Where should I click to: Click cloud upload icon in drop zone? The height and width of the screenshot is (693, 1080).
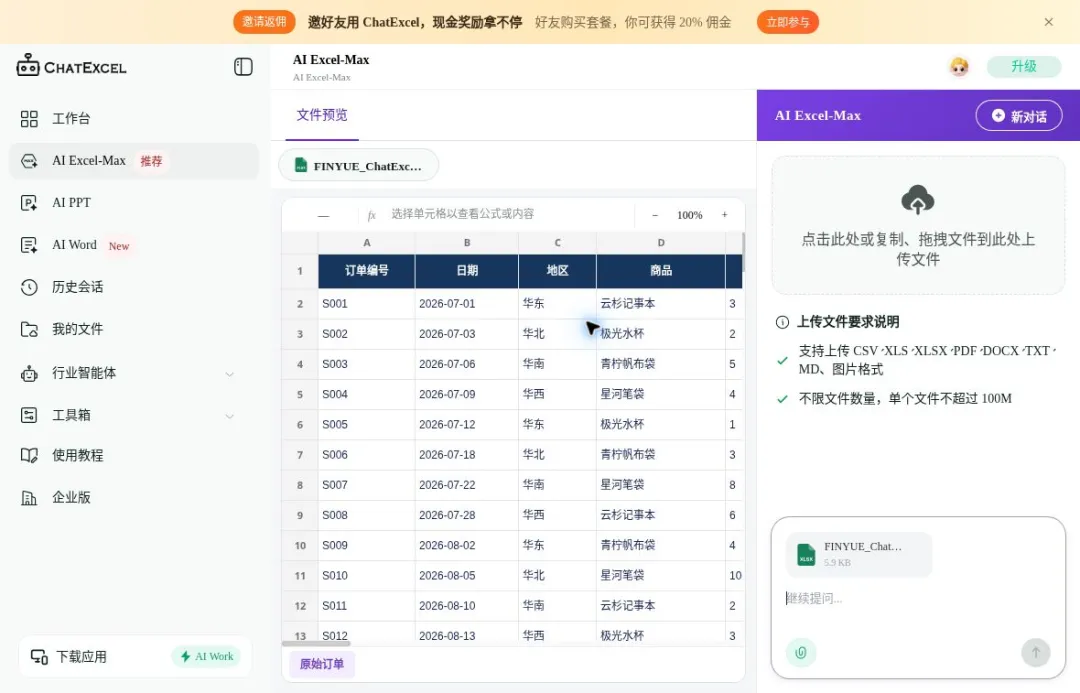(917, 200)
